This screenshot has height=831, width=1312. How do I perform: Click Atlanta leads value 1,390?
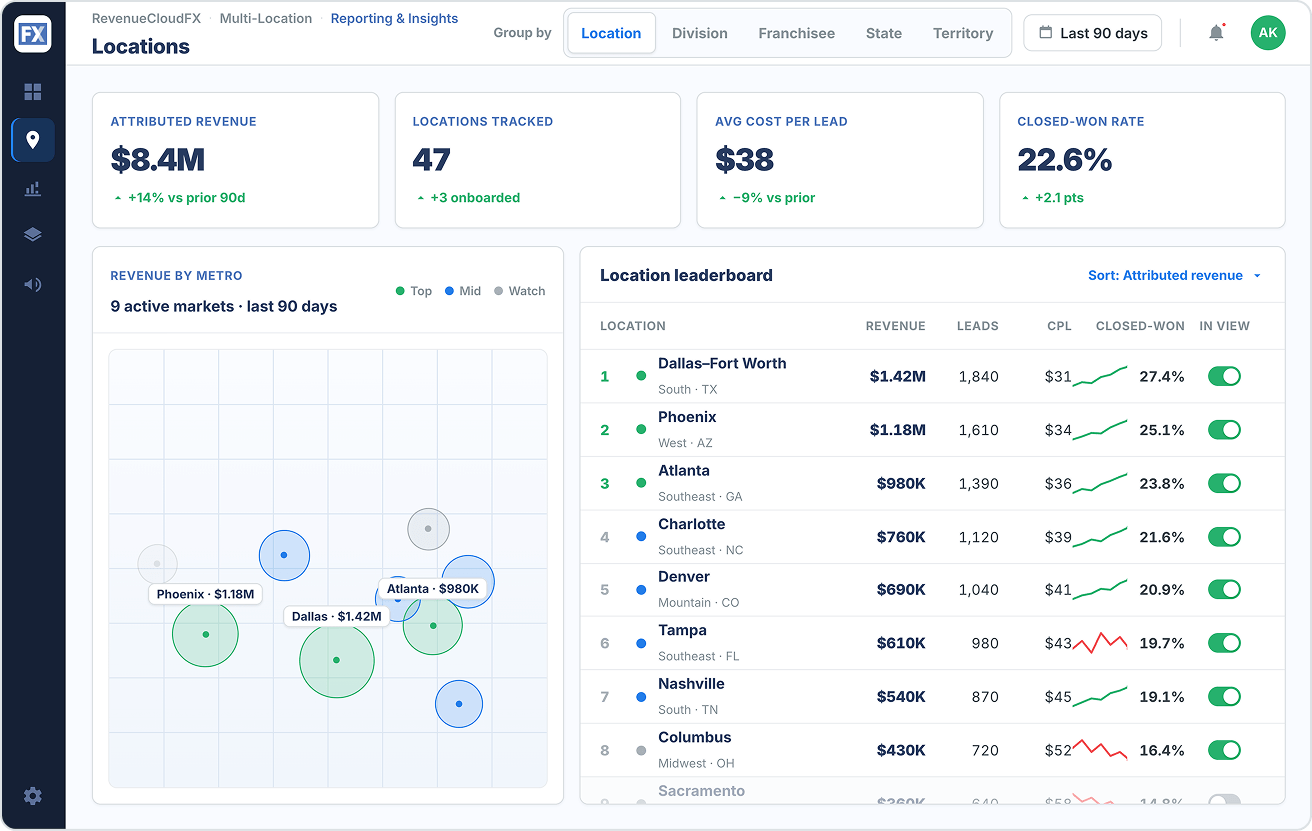[978, 483]
